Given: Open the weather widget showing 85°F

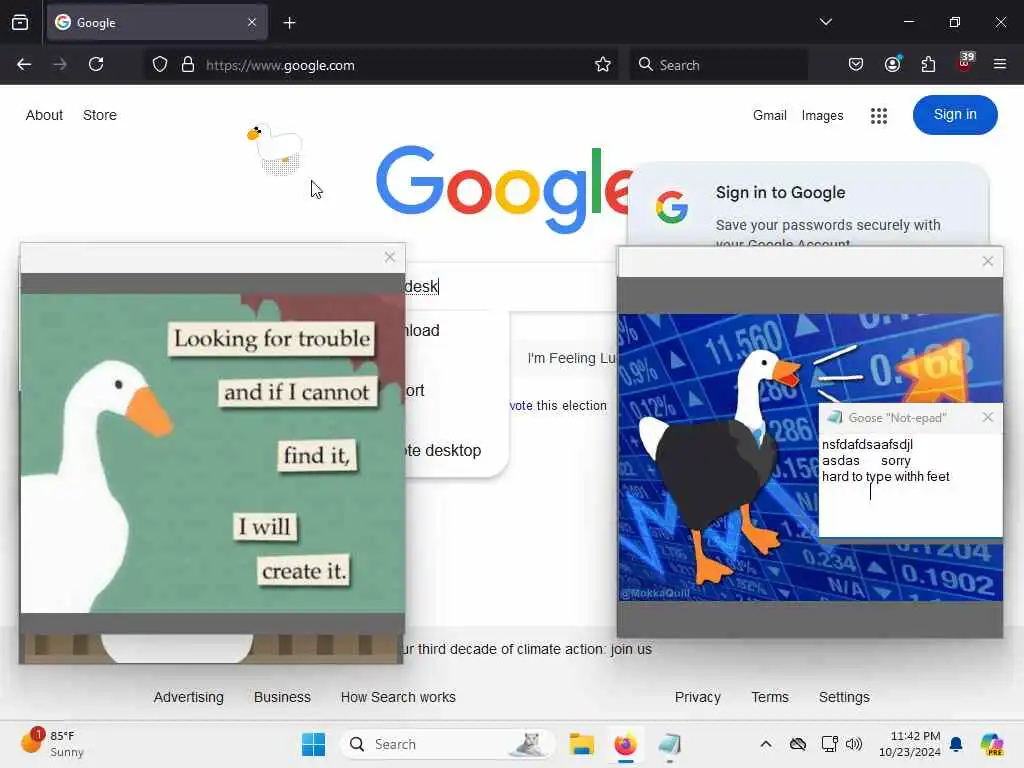Looking at the screenshot, I should point(52,743).
